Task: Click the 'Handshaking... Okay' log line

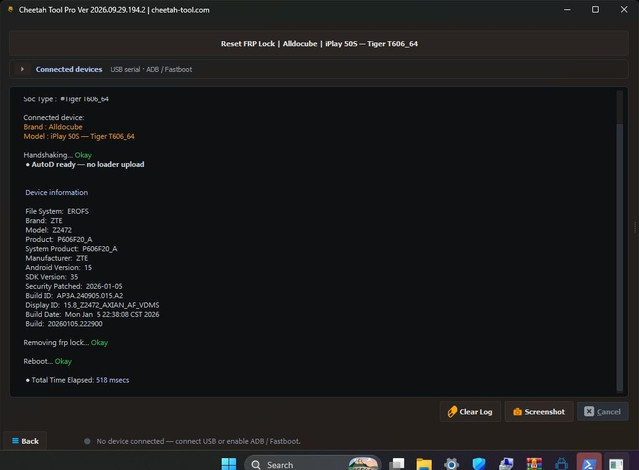Action: [x=57, y=155]
